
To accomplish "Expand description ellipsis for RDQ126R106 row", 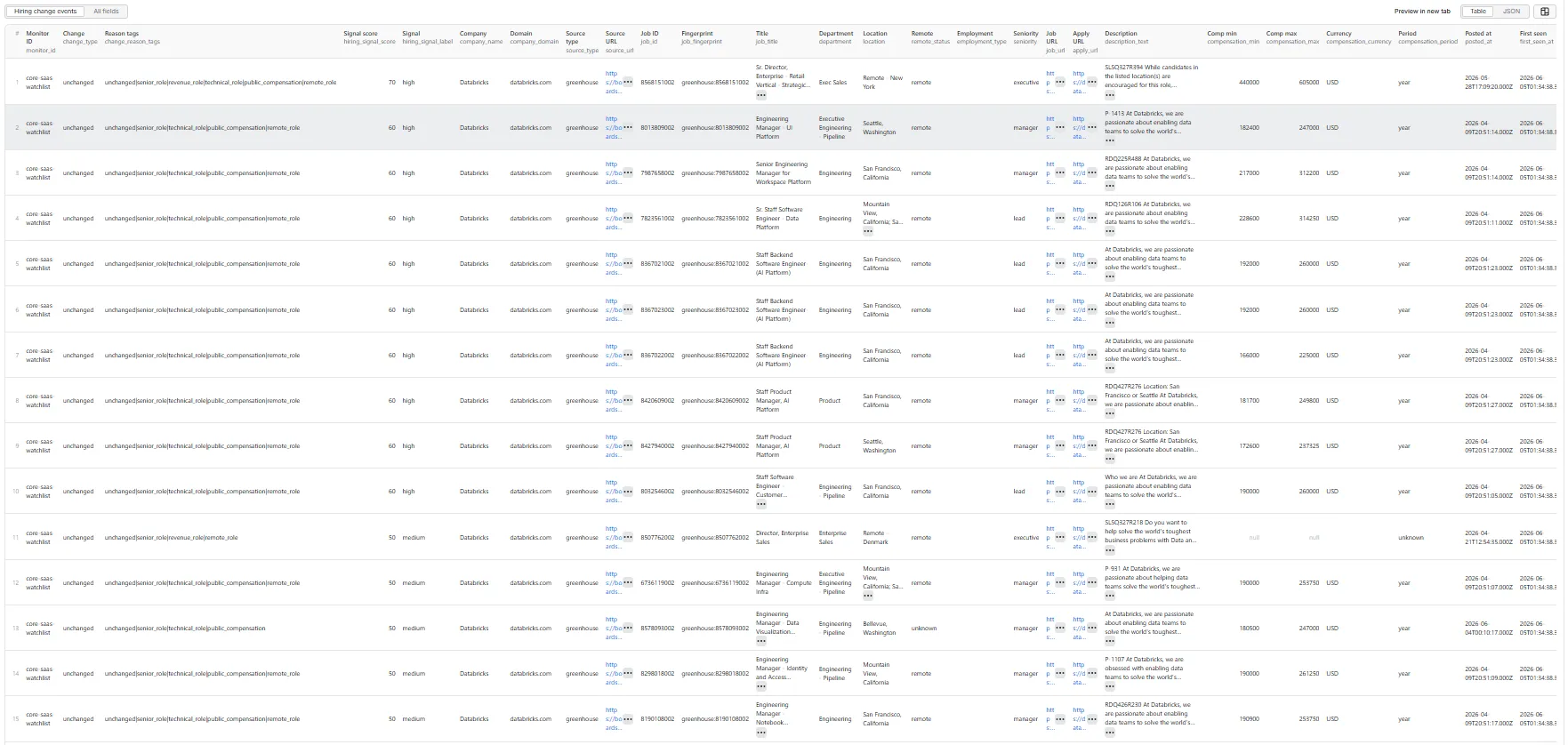I will [1110, 231].
